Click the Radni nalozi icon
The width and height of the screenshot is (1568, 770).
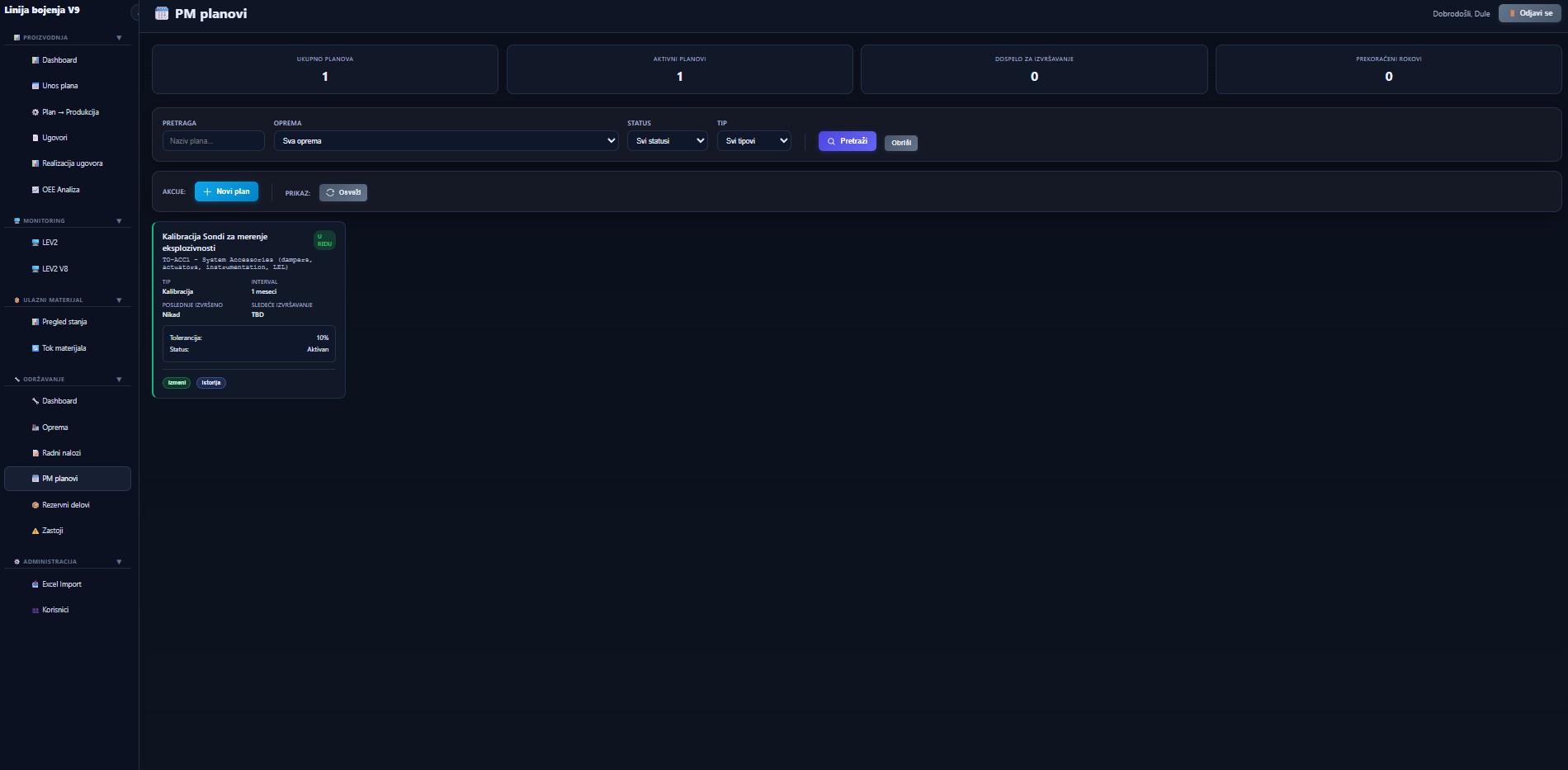coord(35,453)
